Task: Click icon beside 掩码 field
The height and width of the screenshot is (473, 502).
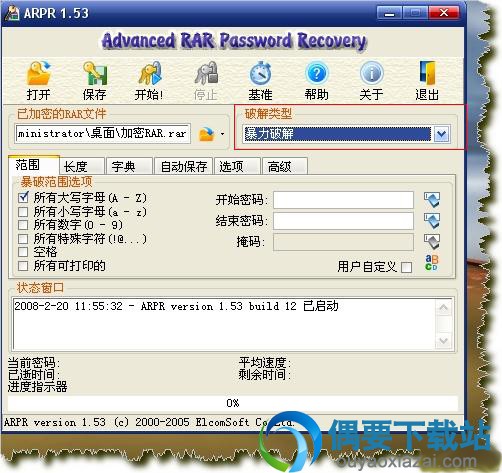Action: tap(432, 242)
